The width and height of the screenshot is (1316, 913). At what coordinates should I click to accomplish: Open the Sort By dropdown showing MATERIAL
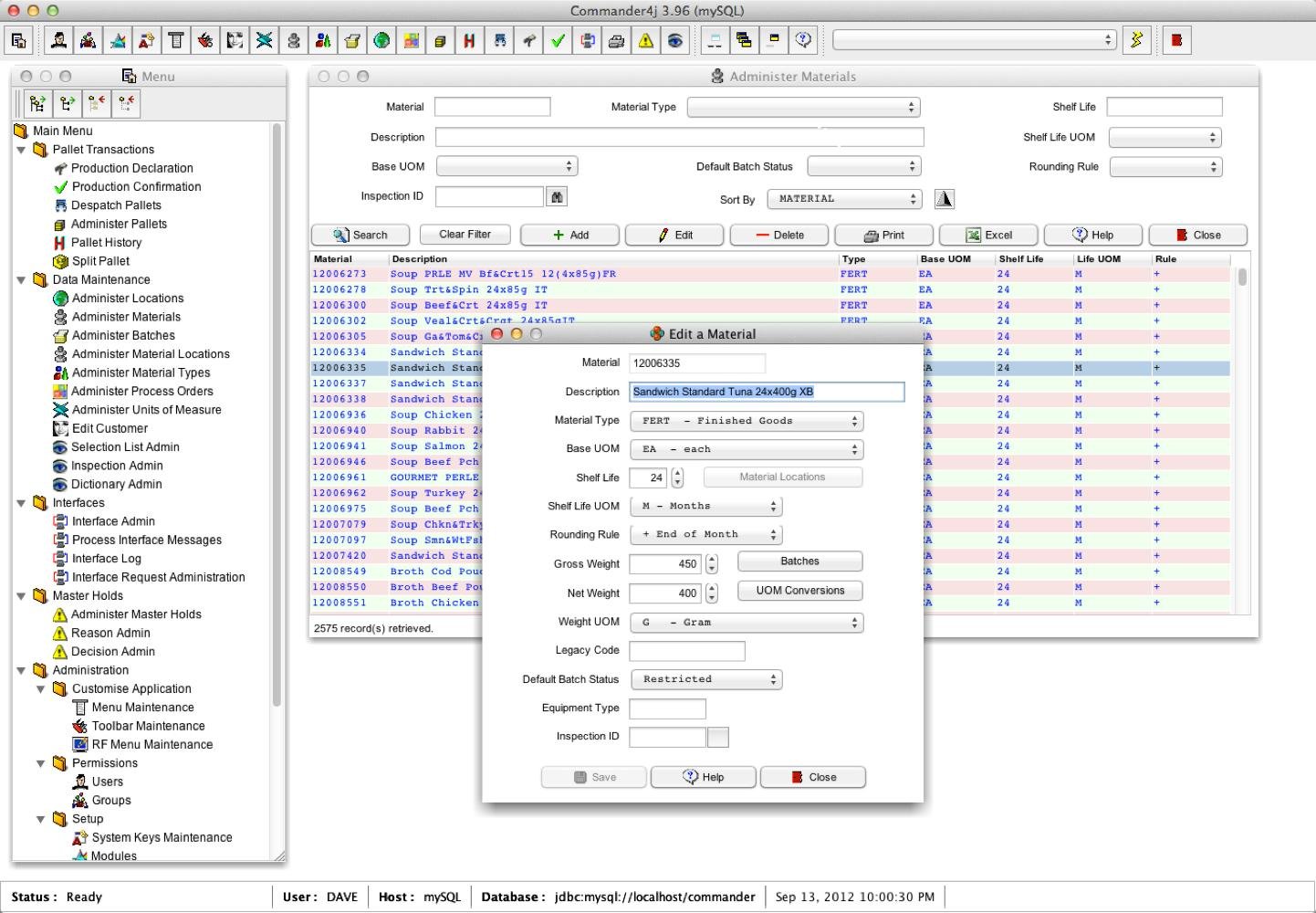(x=843, y=198)
